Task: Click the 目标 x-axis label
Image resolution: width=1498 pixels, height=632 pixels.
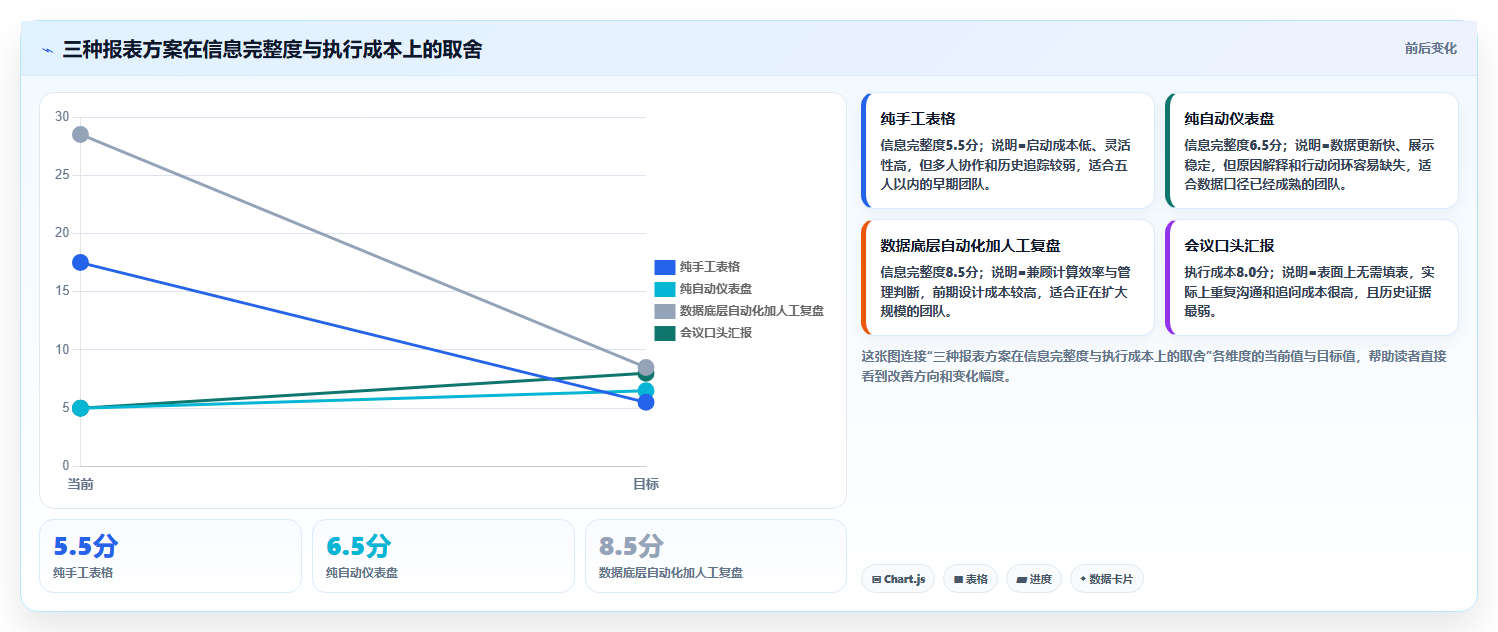Action: click(x=646, y=484)
